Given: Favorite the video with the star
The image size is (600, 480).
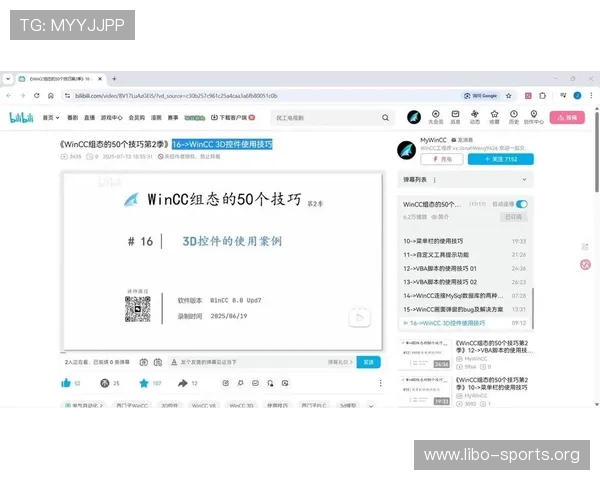Looking at the screenshot, I should click(x=144, y=383).
